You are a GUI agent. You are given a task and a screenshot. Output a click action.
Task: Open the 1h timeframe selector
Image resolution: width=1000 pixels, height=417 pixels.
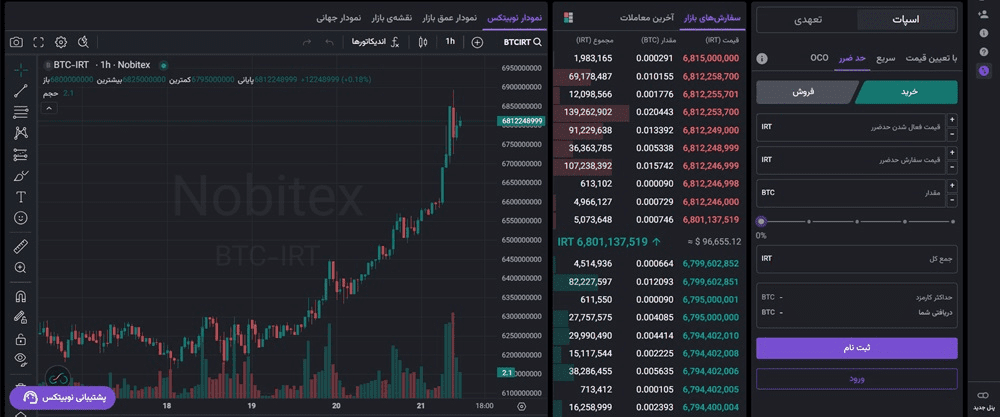(450, 42)
